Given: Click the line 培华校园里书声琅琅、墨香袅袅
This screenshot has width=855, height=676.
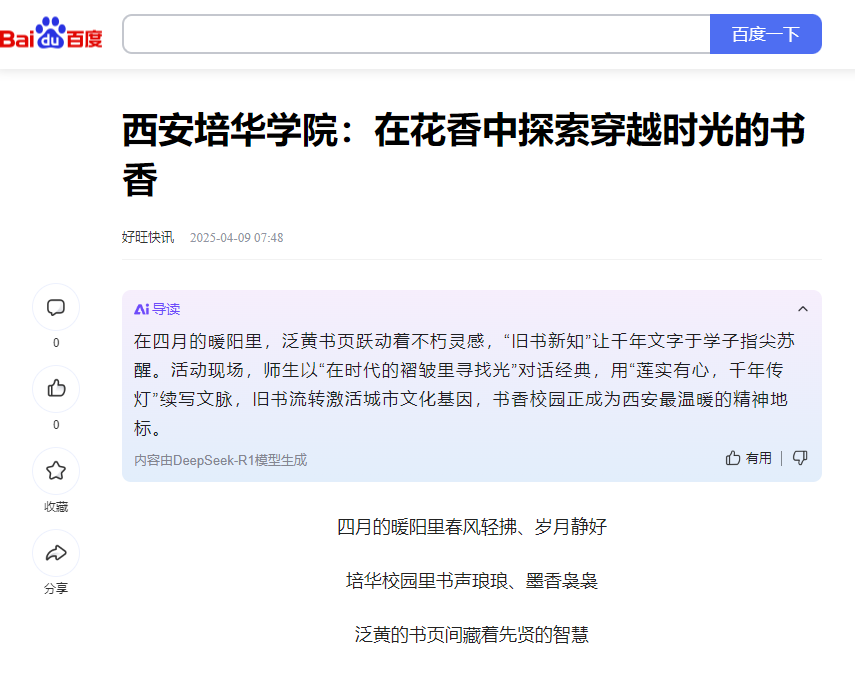Looking at the screenshot, I should (x=472, y=581).
